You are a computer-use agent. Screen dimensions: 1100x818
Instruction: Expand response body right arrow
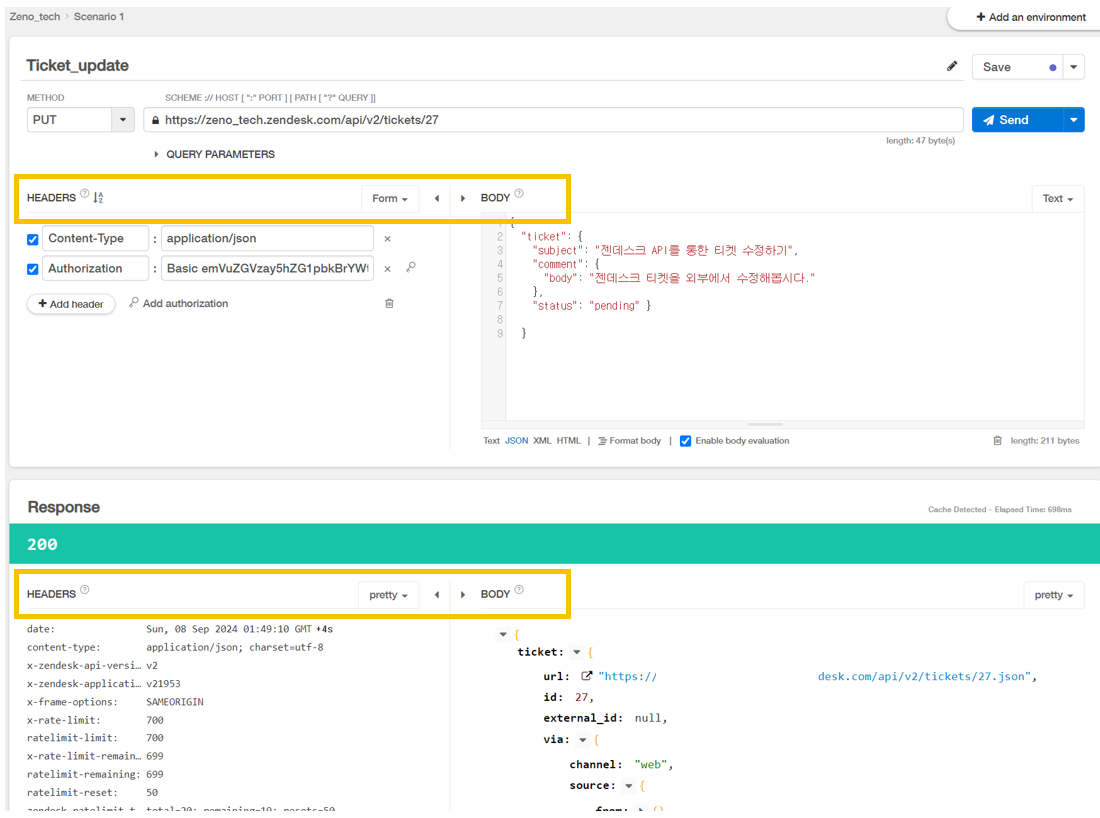(x=462, y=595)
